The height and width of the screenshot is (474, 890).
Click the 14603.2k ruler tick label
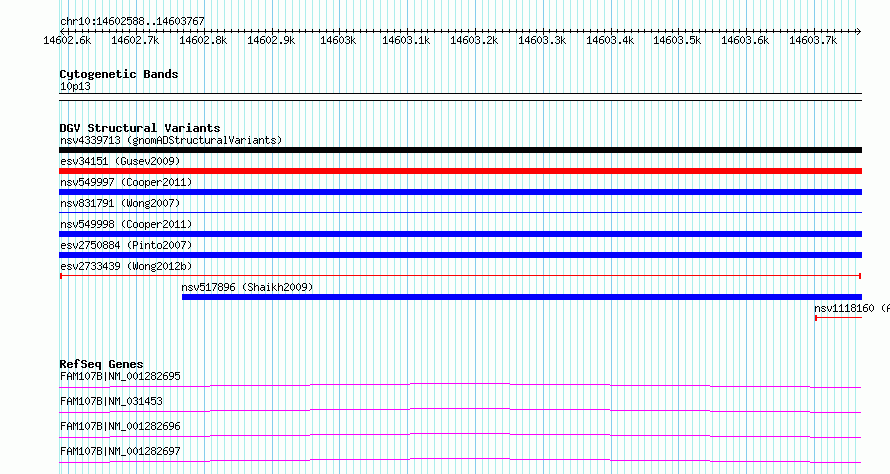pyautogui.click(x=474, y=41)
